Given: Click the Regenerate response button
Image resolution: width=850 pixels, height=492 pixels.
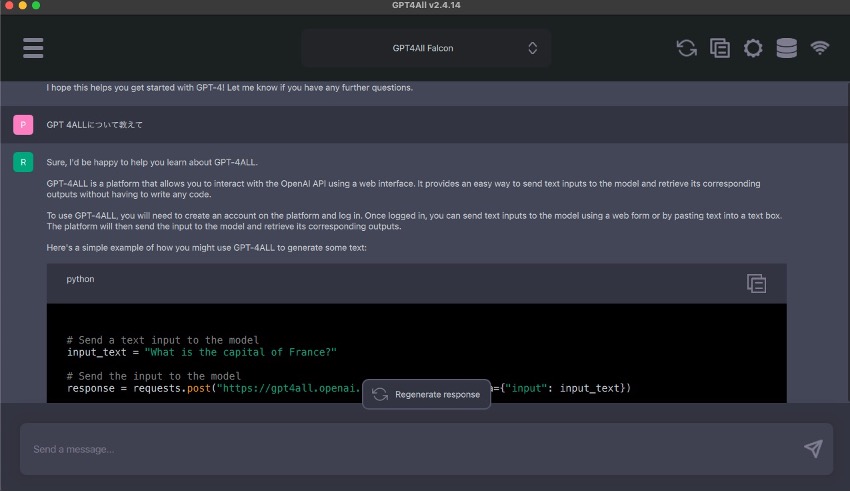Looking at the screenshot, I should coord(426,394).
